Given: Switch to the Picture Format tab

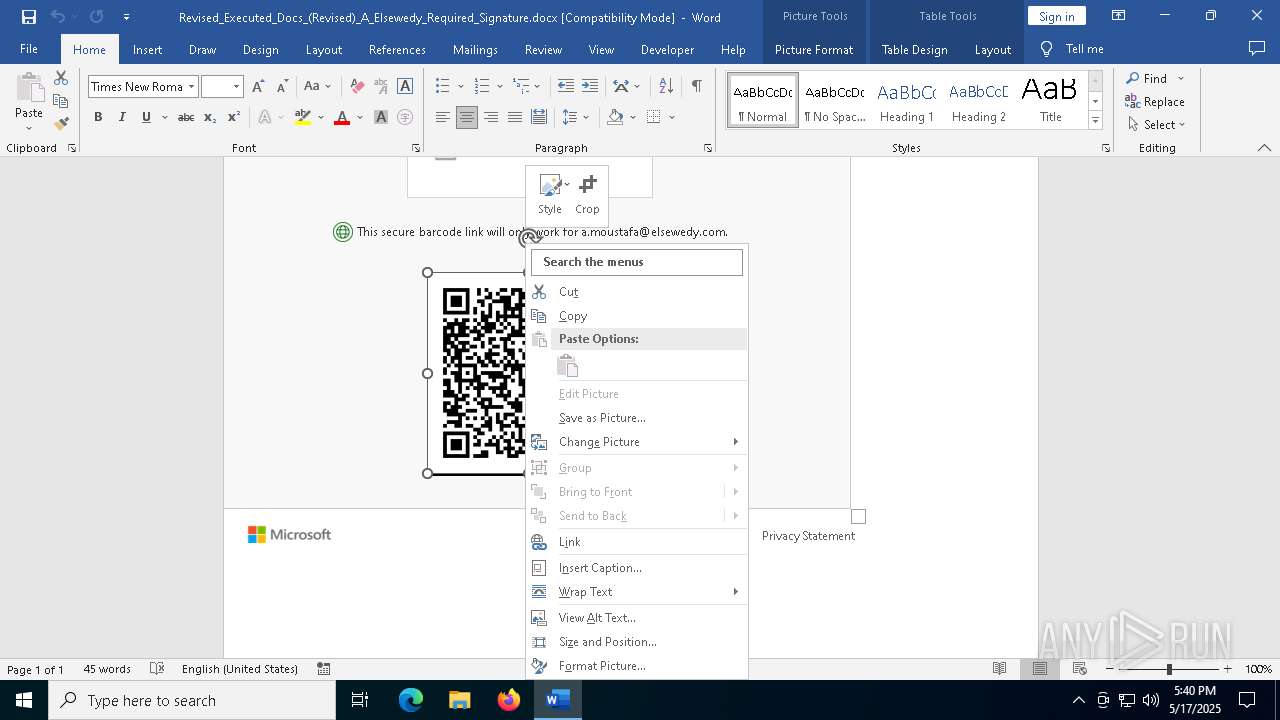Looking at the screenshot, I should (814, 49).
